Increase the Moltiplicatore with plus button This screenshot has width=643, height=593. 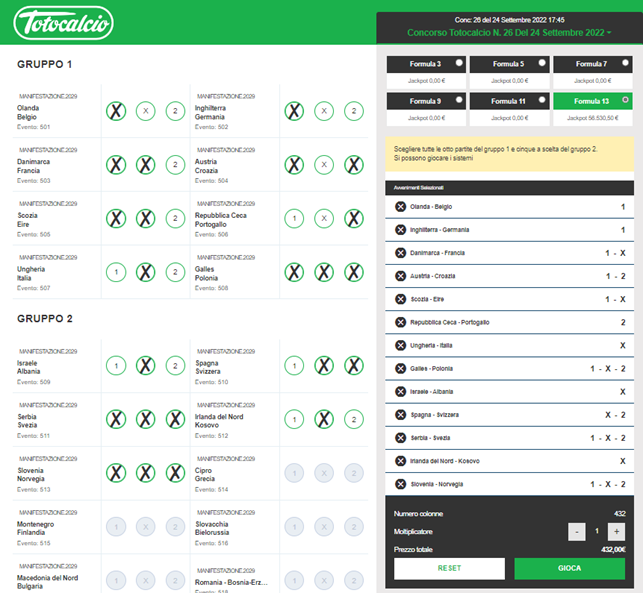(x=615, y=532)
